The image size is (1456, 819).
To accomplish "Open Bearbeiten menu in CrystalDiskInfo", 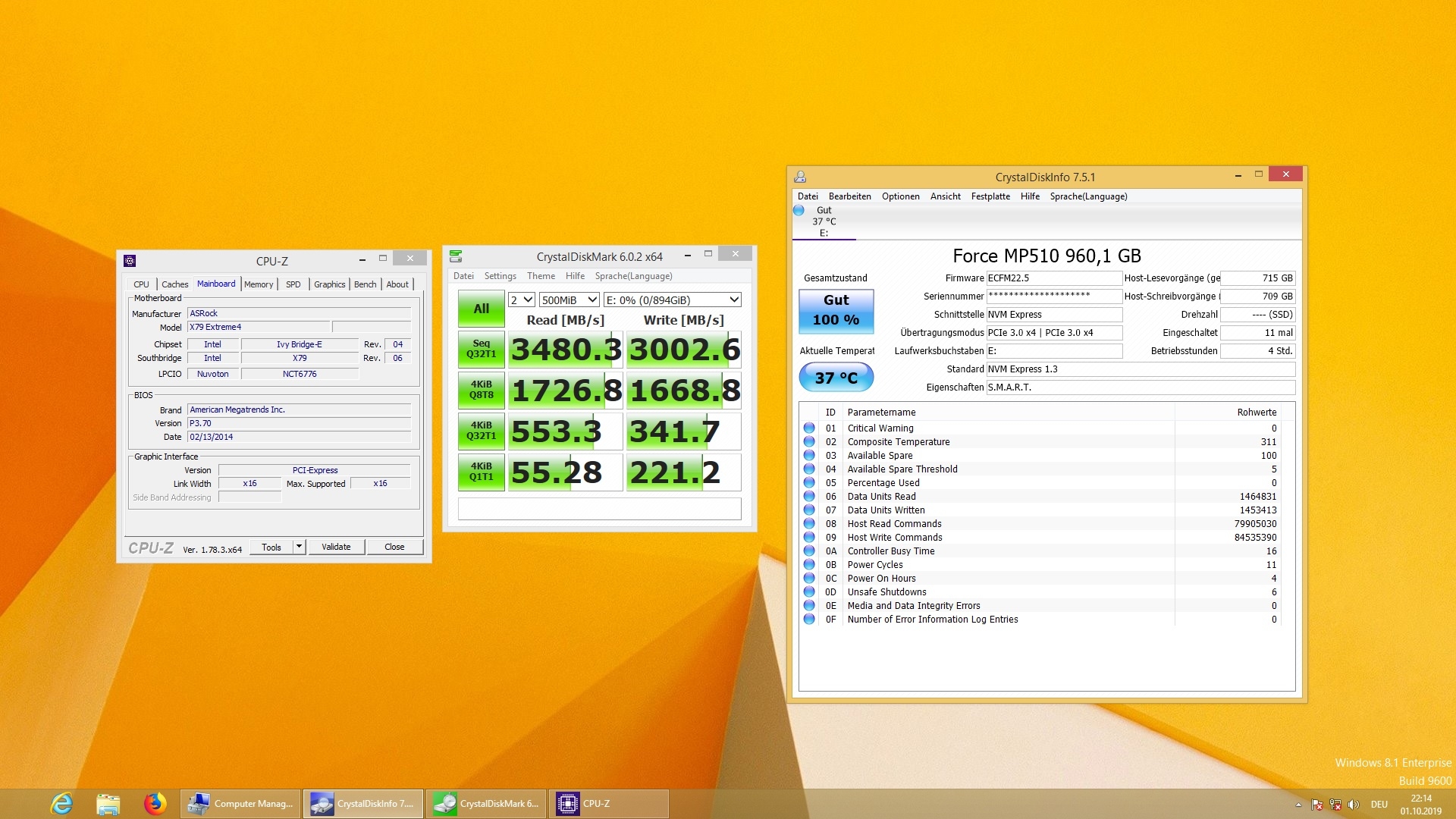I will [x=850, y=196].
